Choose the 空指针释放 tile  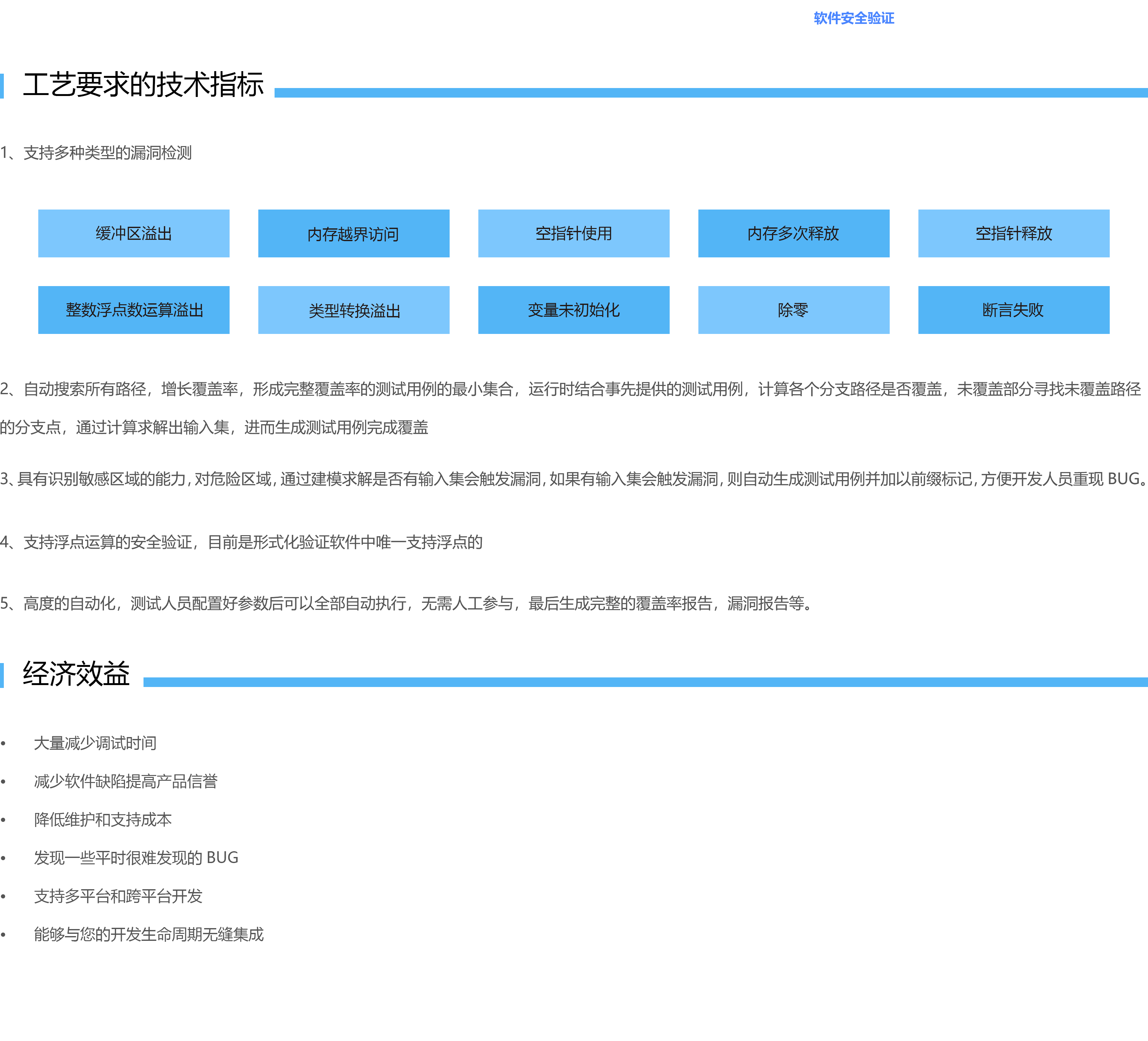[x=1013, y=233]
